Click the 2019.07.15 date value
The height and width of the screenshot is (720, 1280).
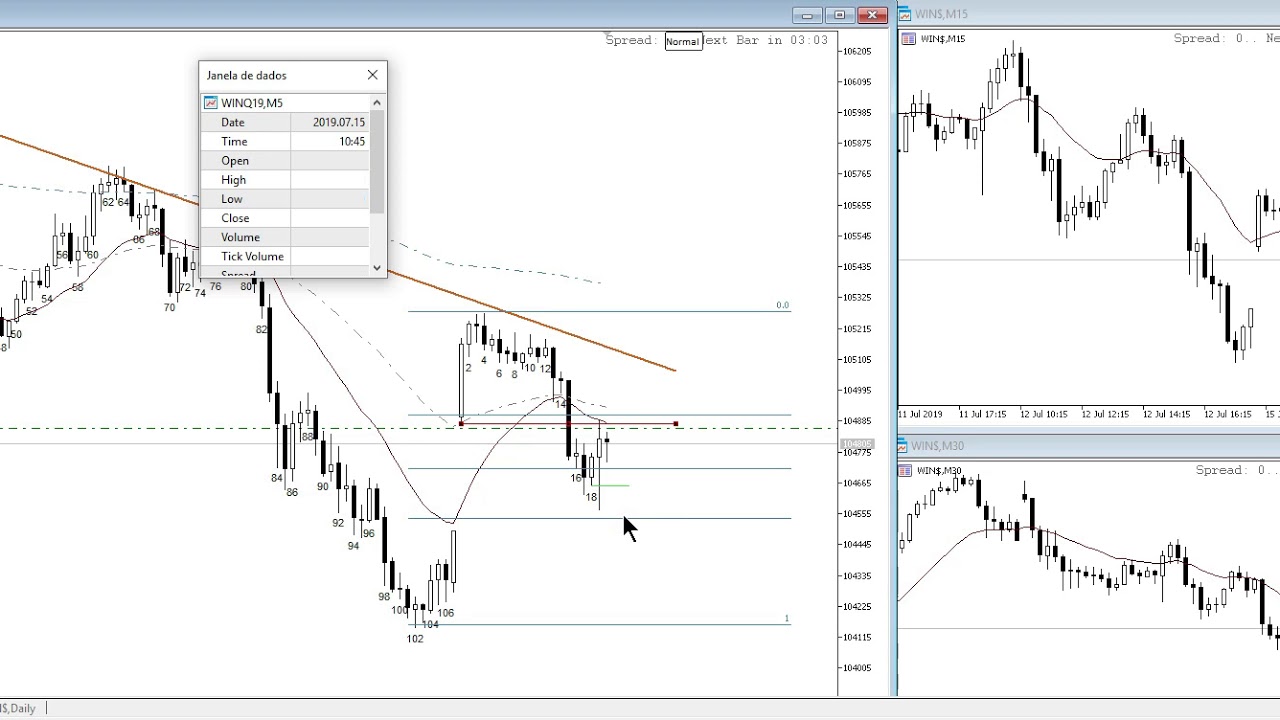(339, 122)
